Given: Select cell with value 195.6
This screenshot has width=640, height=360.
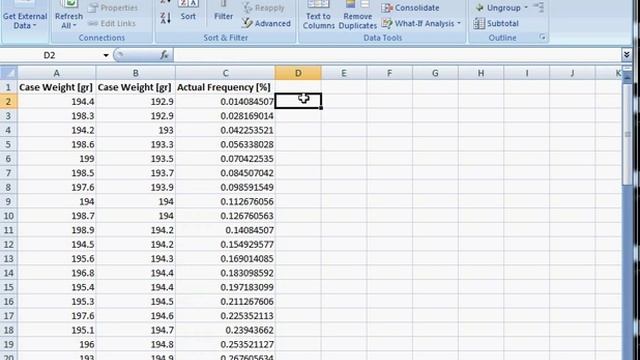Looking at the screenshot, I should 57,259.
